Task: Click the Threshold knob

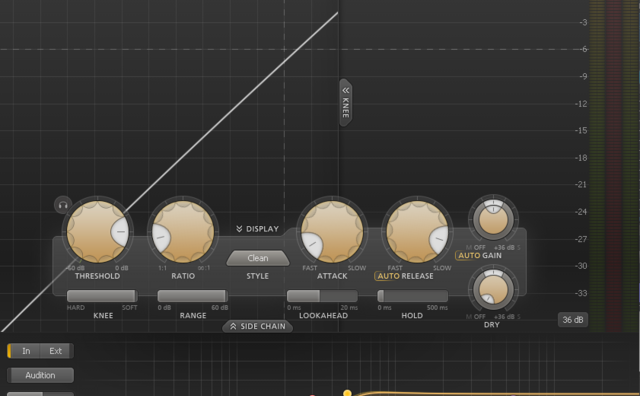Action: point(98,231)
